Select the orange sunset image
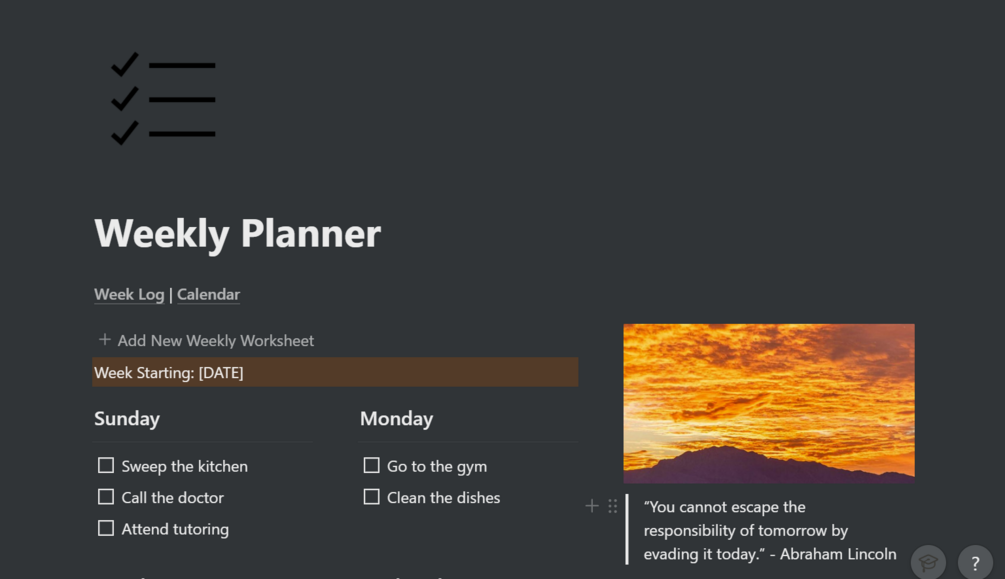 768,402
